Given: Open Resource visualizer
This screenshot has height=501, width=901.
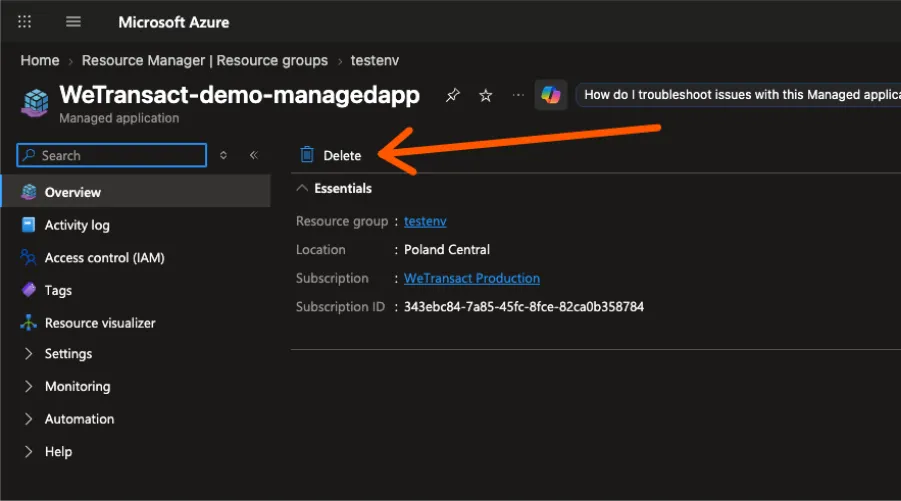Looking at the screenshot, I should 100,323.
